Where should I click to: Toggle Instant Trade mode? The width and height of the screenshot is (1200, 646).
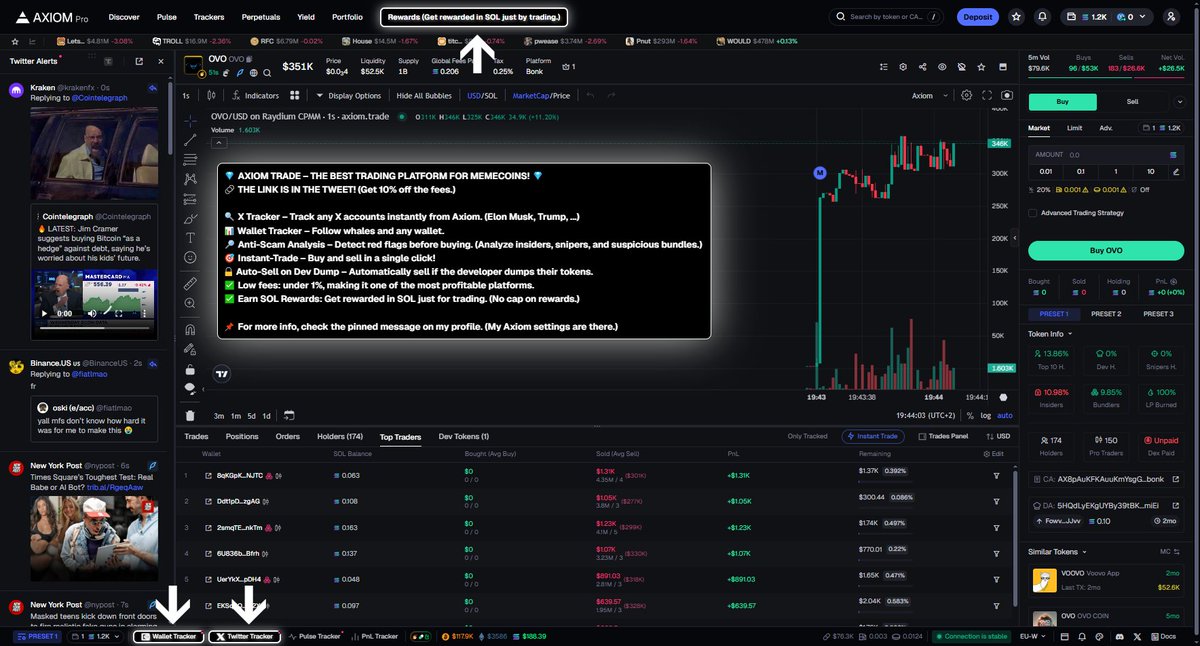click(875, 436)
